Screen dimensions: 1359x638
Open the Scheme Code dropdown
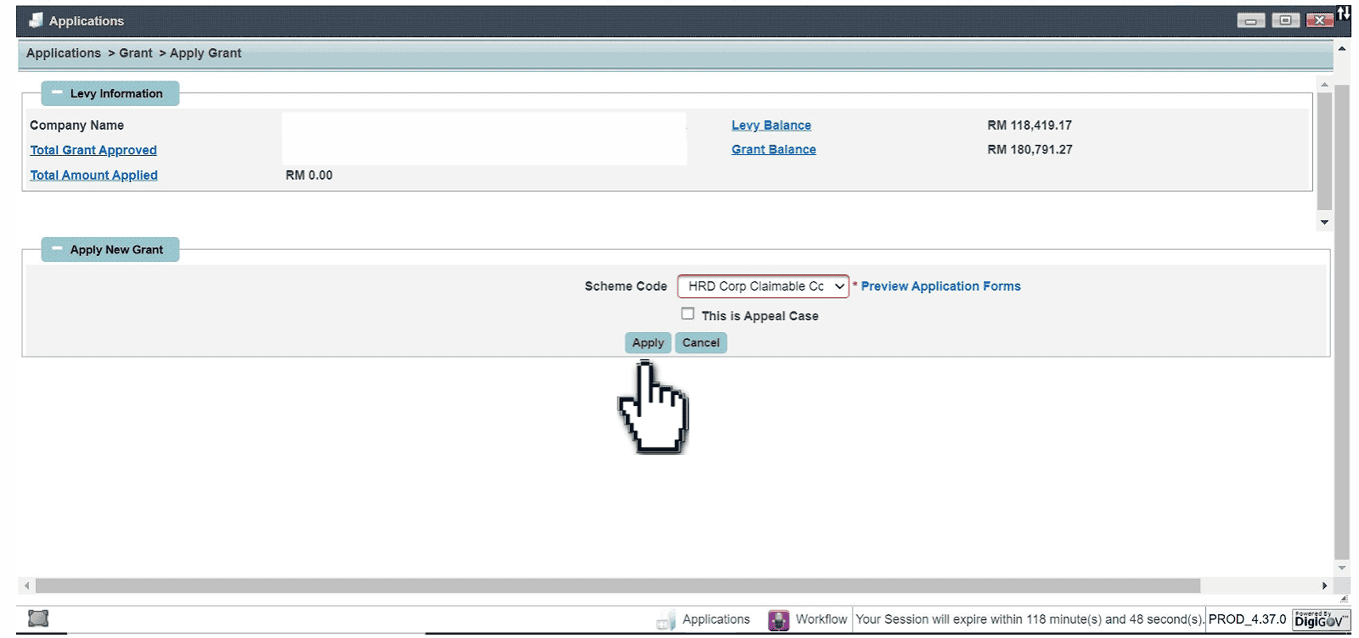763,286
